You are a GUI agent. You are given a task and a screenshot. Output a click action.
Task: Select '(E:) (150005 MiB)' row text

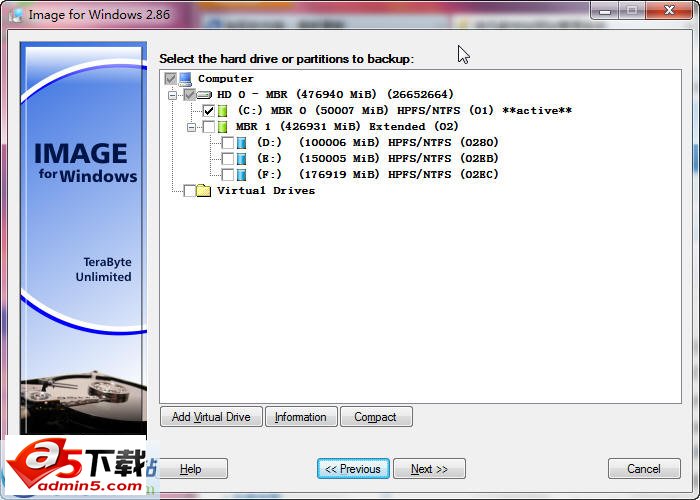[x=377, y=159]
